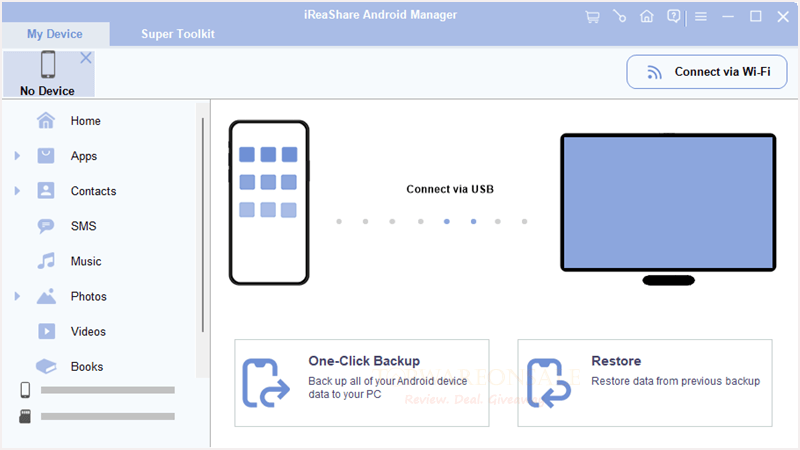This screenshot has height=450, width=800.
Task: Switch to the Super Toolkit tab
Action: 178,34
